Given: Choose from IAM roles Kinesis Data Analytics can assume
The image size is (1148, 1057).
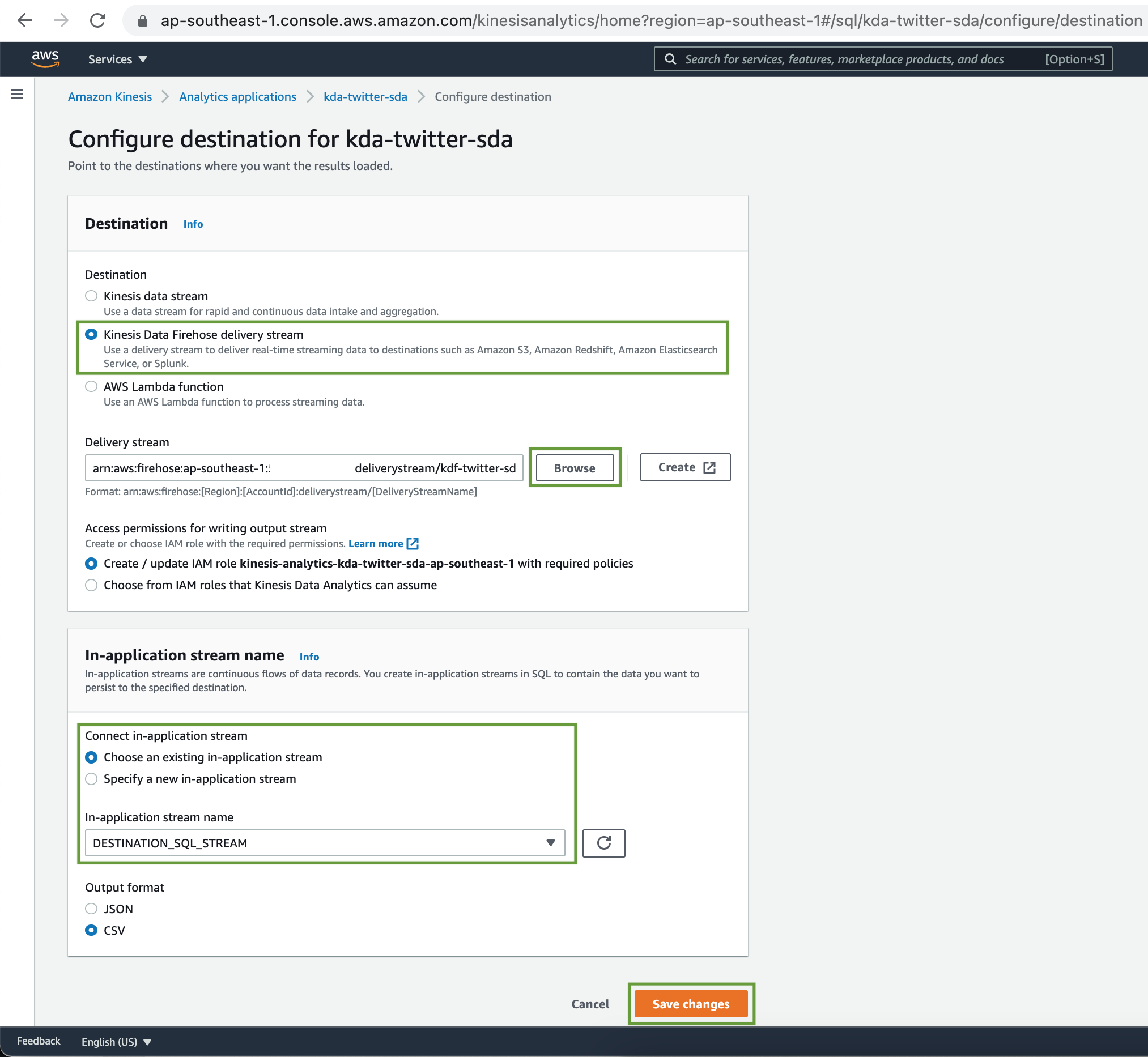Looking at the screenshot, I should pyautogui.click(x=91, y=585).
